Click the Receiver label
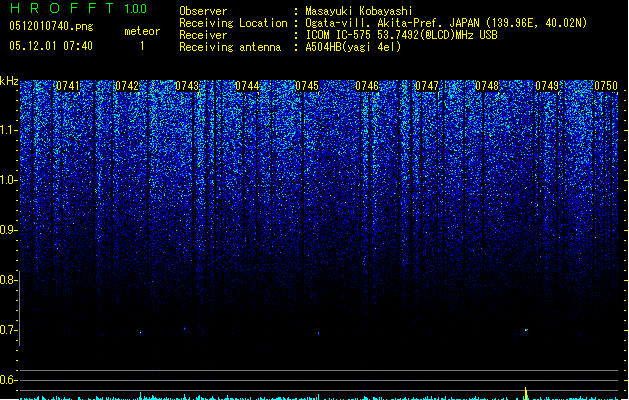The height and width of the screenshot is (400, 629). pos(203,35)
